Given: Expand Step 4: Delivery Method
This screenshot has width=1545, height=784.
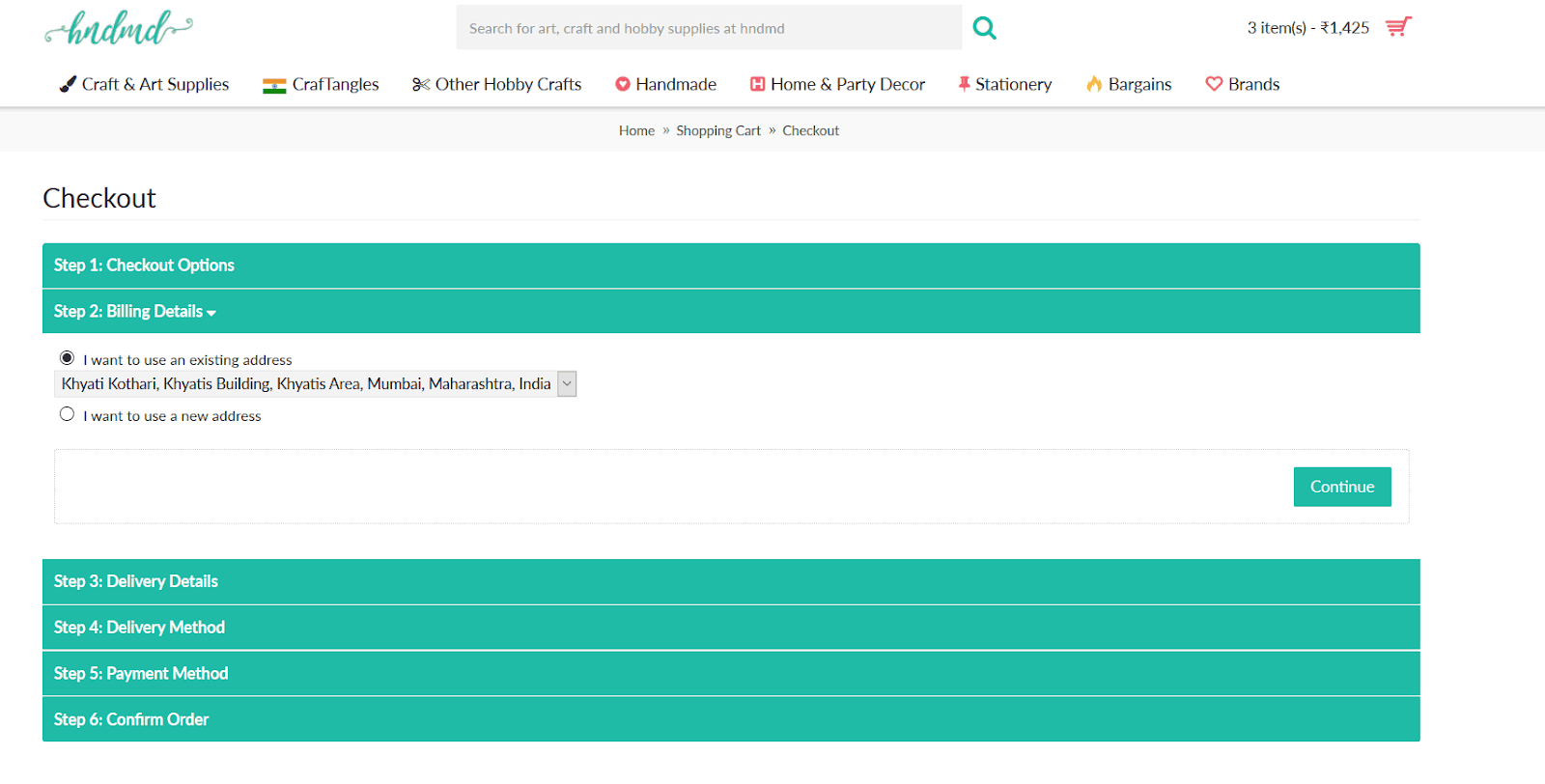Looking at the screenshot, I should (731, 628).
